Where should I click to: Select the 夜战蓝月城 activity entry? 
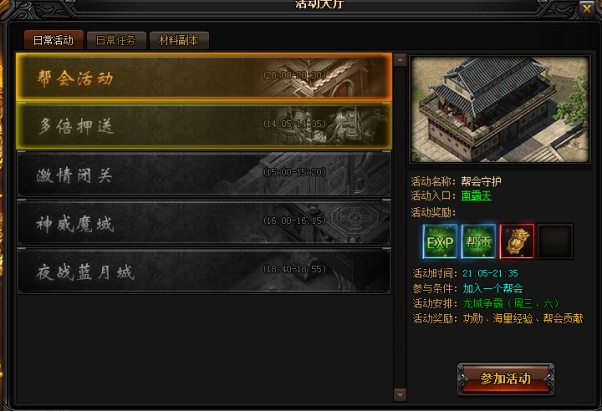coord(204,271)
